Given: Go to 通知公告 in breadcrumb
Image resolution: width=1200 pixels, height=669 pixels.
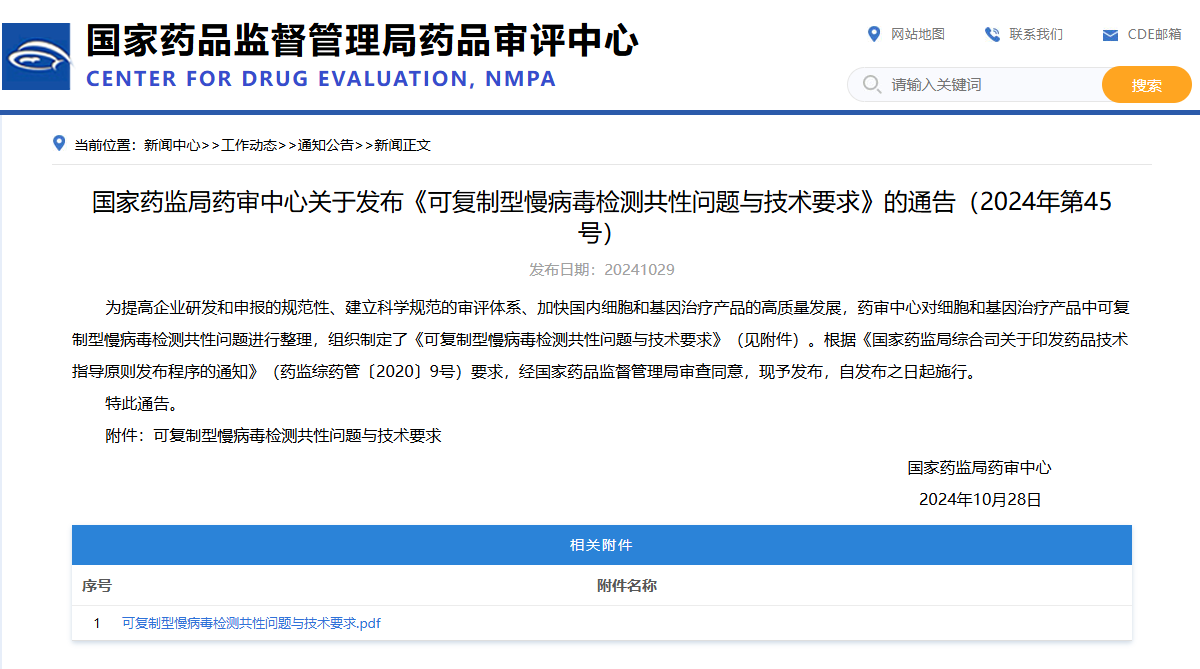Looking at the screenshot, I should pos(326,145).
